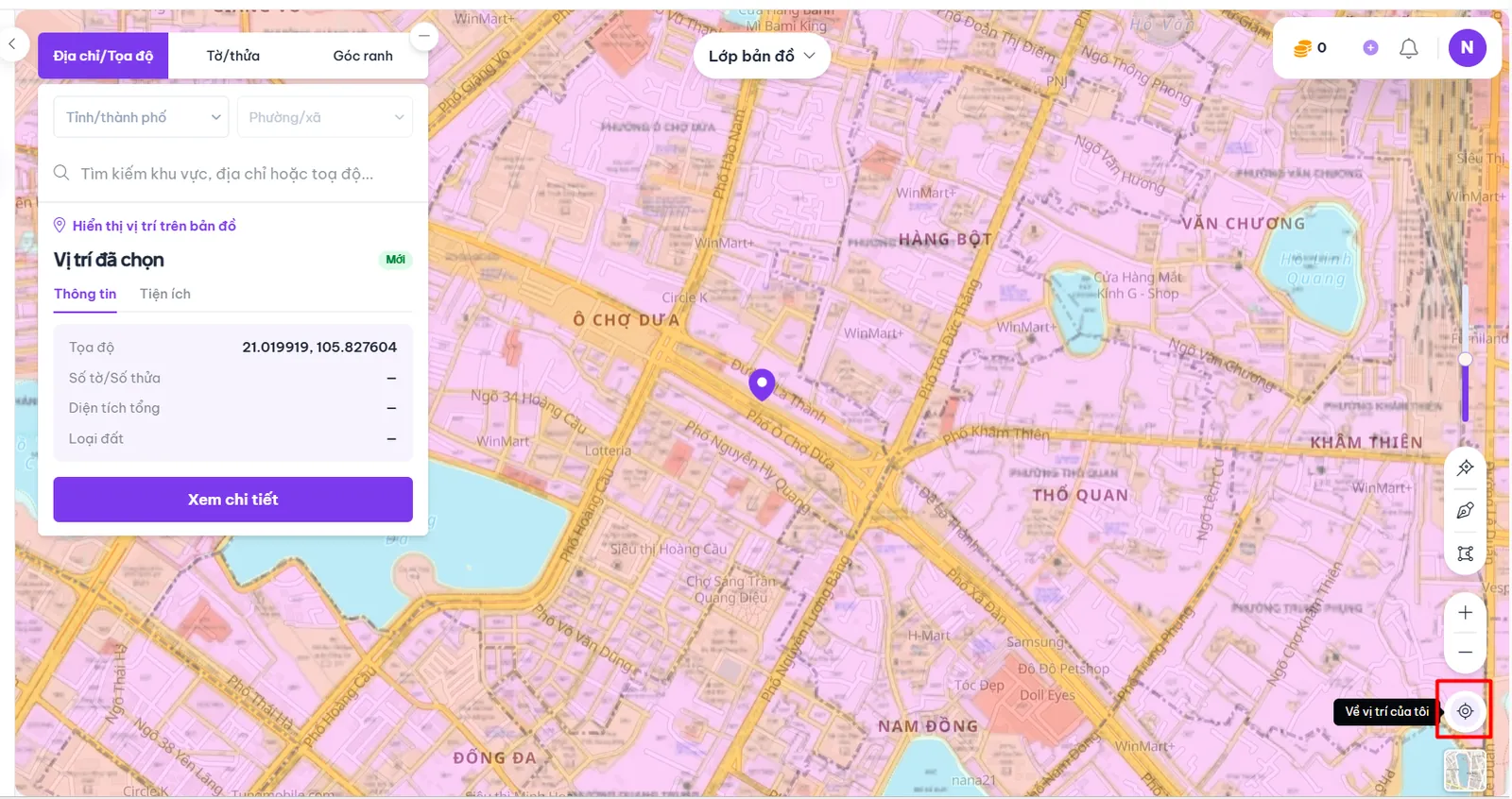
Task: Focus the address search input field
Action: coord(233,174)
